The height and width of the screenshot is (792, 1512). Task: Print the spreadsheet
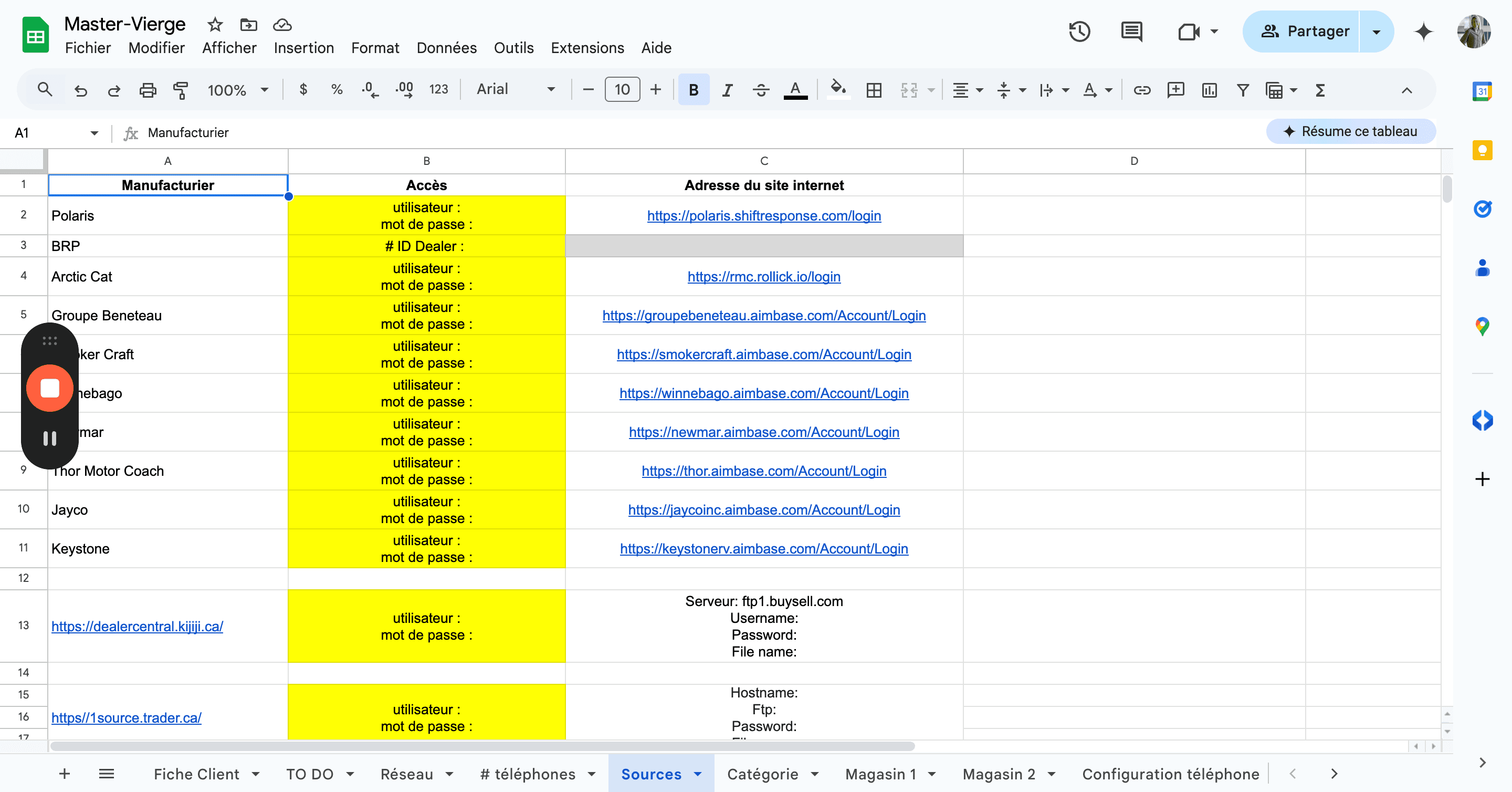pos(148,90)
